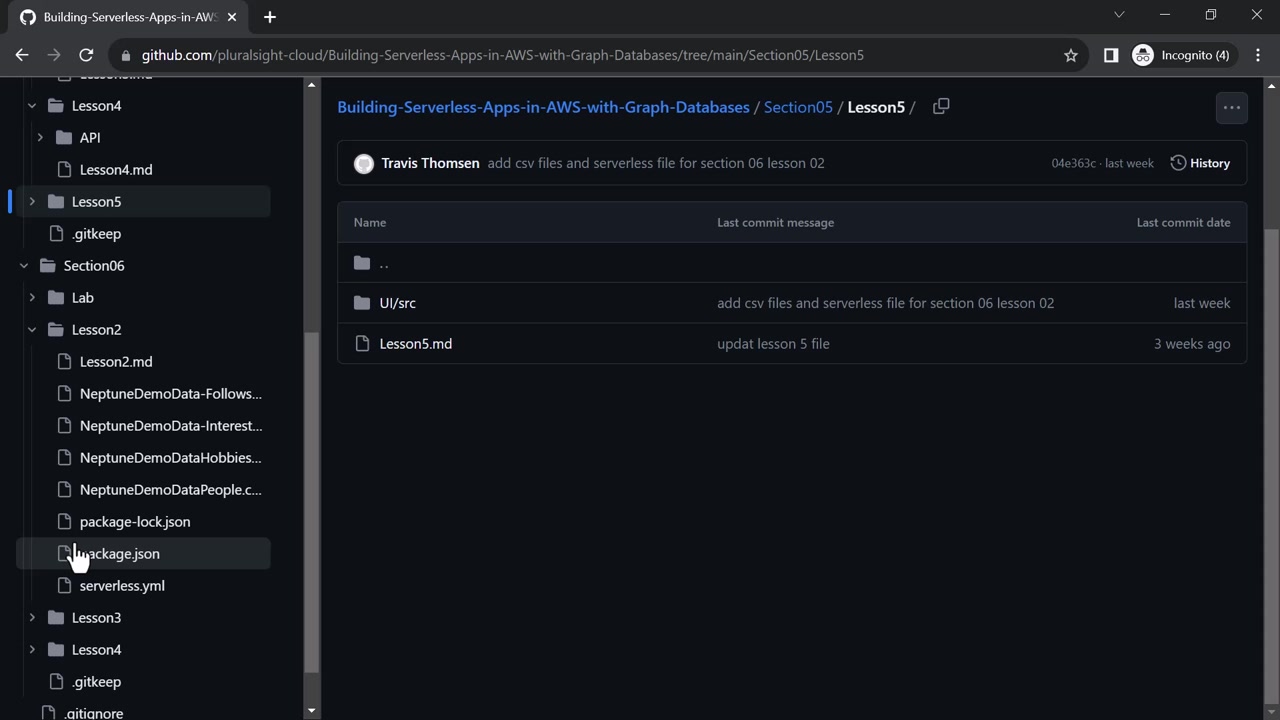Select Lesson4.md in the file tree
This screenshot has width=1280, height=720.
pos(116,170)
